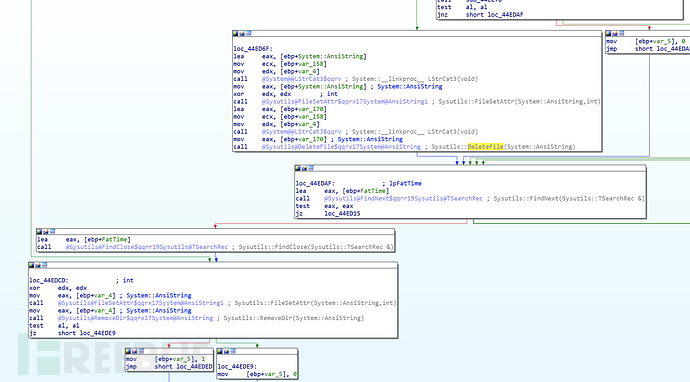
Task: Click 'lea eax, [ebp+FatTime]' in FindClose node
Action: point(84,239)
